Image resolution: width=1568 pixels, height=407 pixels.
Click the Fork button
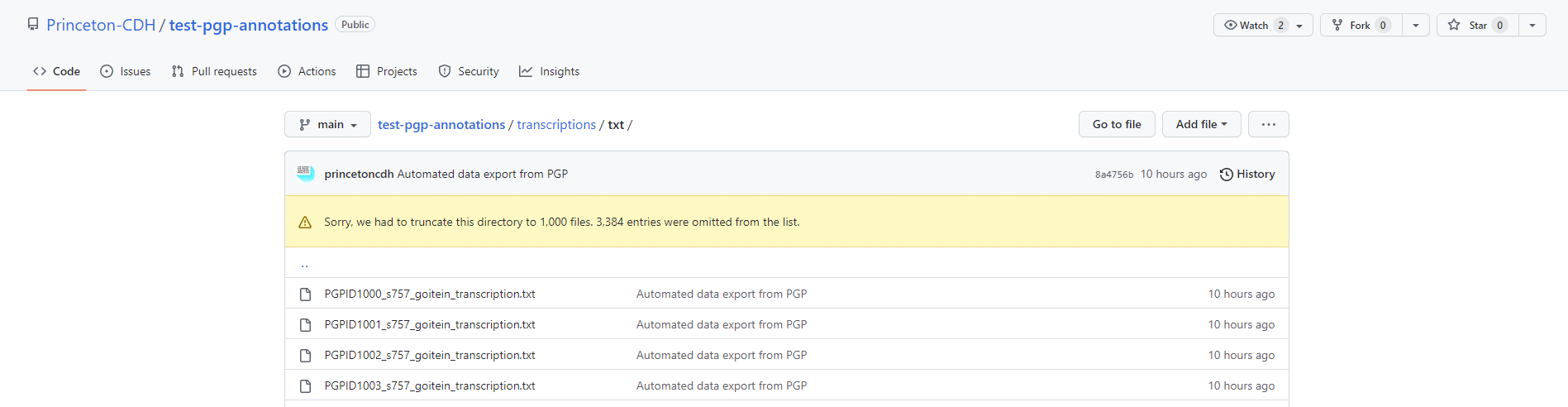pyautogui.click(x=1361, y=25)
